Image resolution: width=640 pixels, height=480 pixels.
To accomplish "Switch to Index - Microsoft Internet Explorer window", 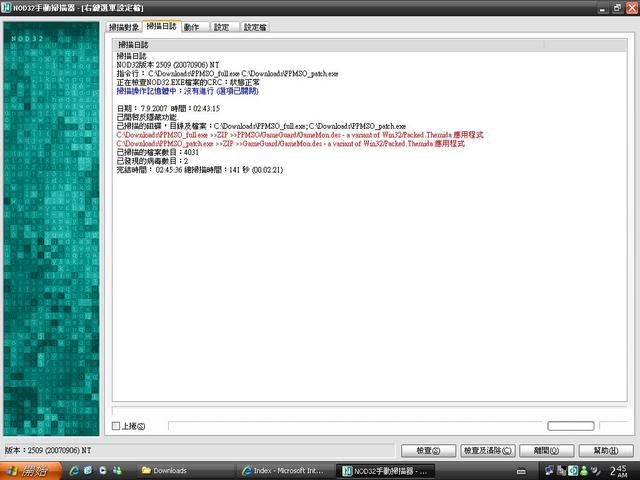I will [285, 470].
